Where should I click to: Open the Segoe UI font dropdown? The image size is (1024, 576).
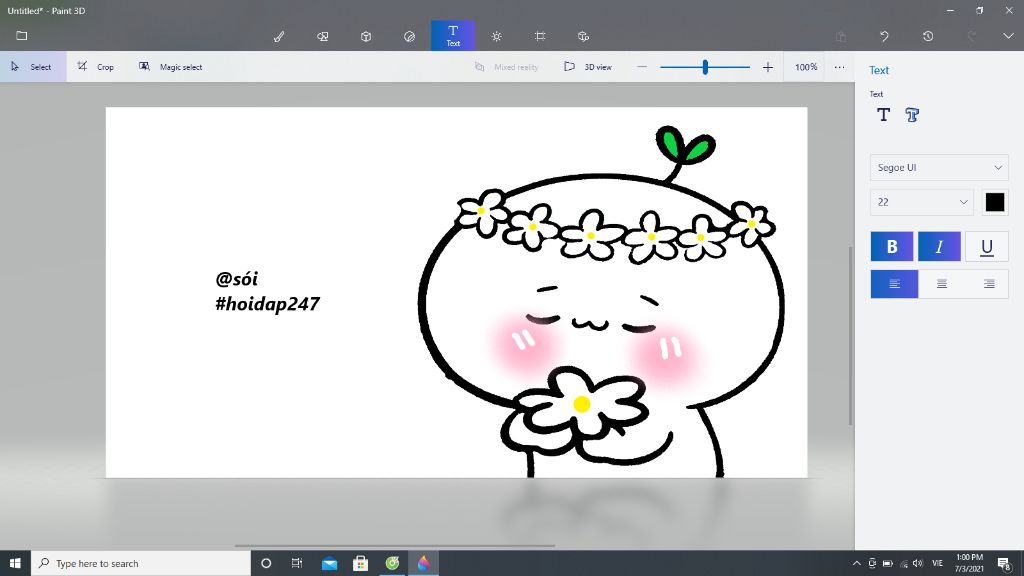(x=939, y=168)
